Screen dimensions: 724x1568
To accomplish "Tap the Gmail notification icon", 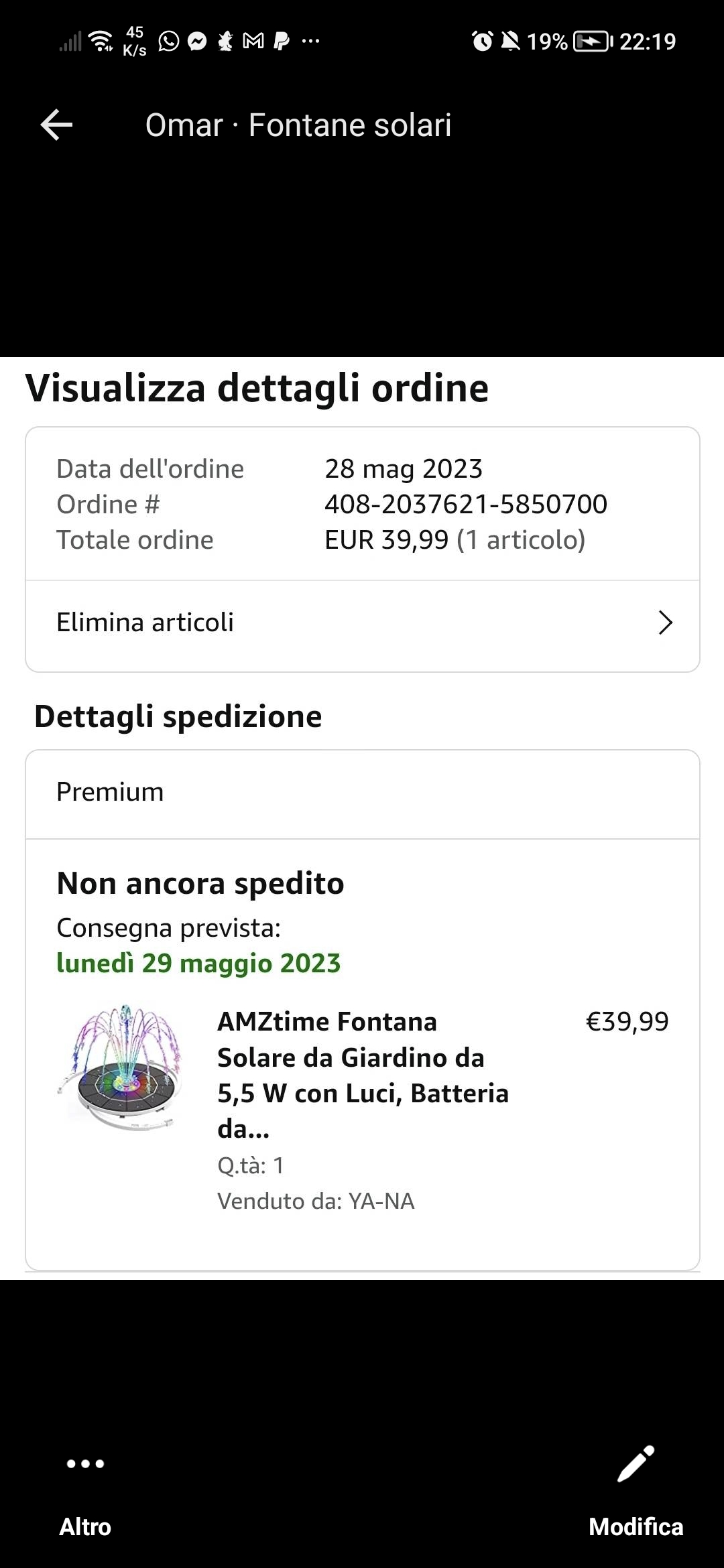I will [253, 42].
